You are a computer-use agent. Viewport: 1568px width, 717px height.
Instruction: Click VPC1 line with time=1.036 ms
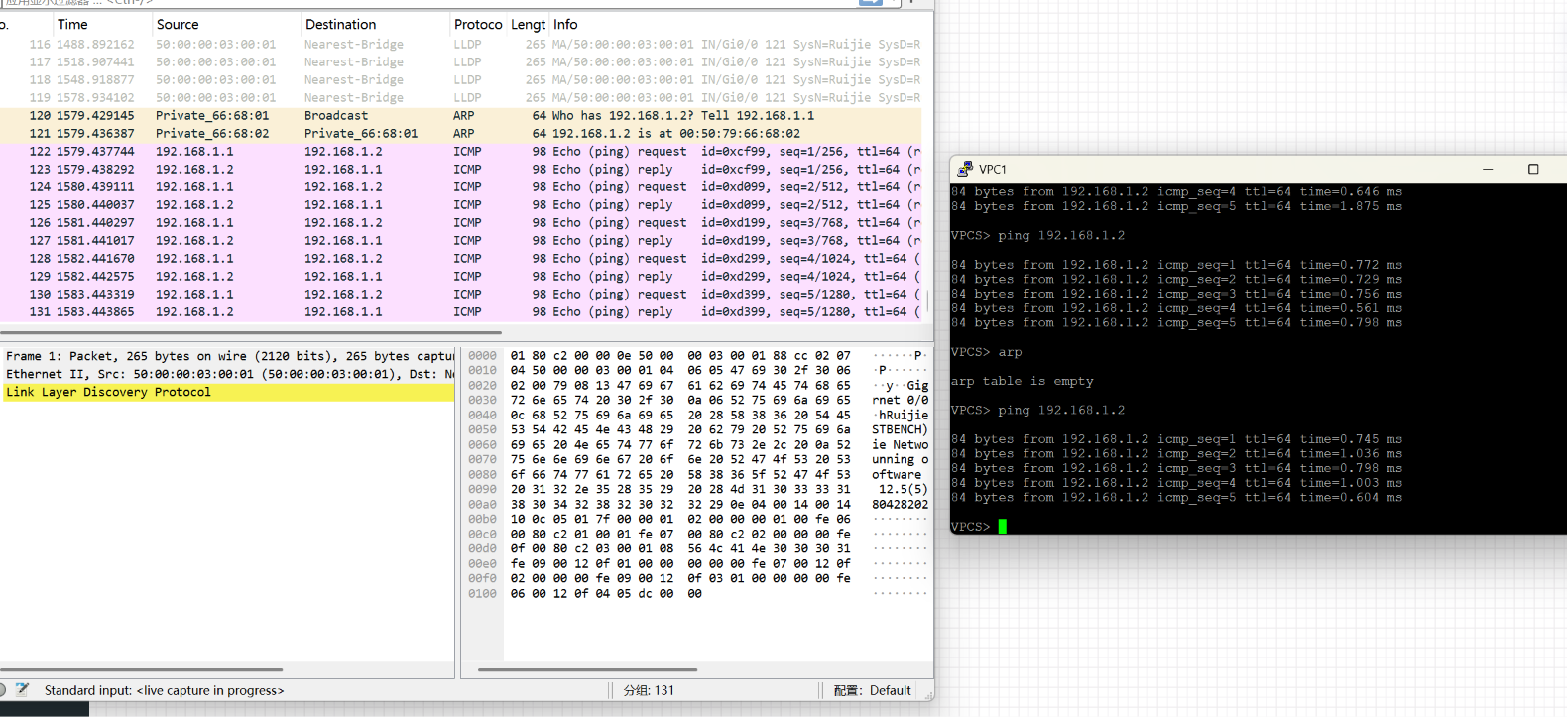[x=1177, y=454]
